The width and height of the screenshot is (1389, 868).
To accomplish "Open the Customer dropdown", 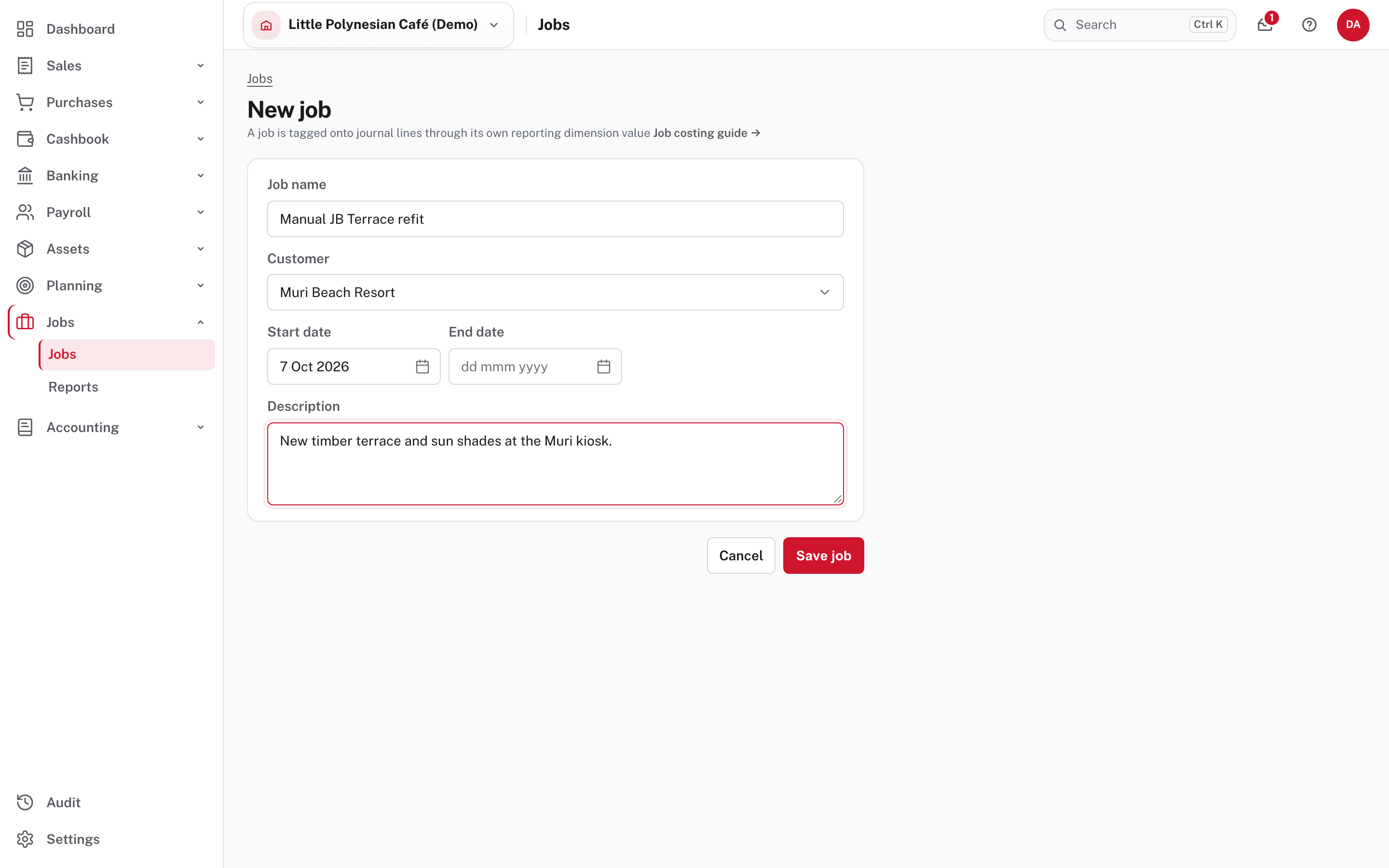I will (x=555, y=292).
